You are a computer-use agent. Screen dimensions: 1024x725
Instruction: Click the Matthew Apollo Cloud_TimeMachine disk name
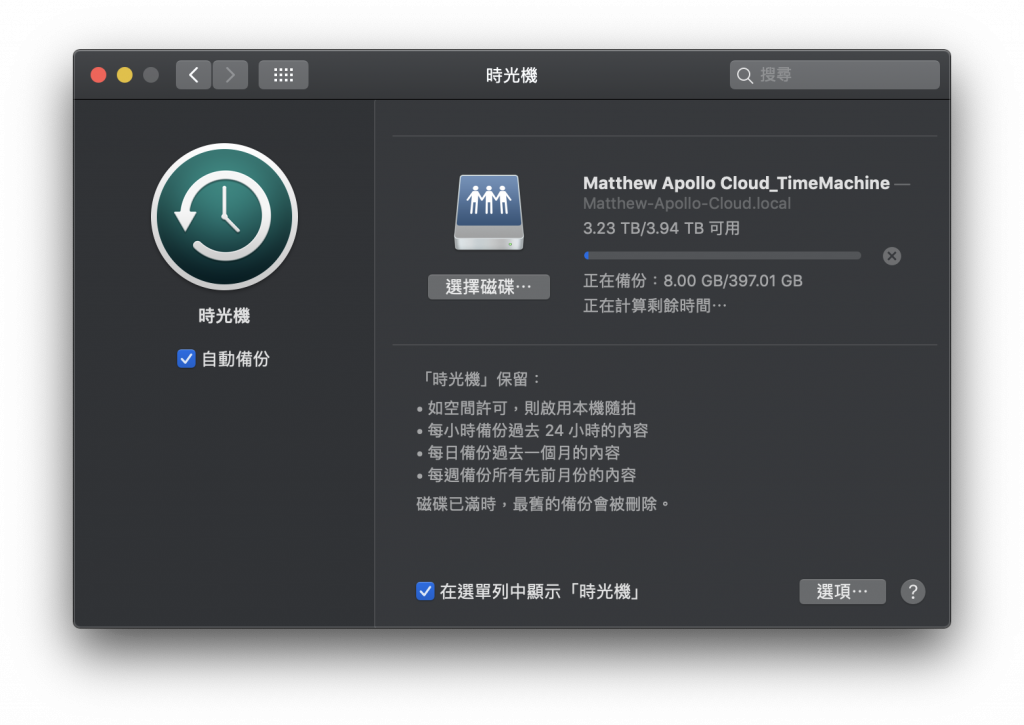coord(736,183)
